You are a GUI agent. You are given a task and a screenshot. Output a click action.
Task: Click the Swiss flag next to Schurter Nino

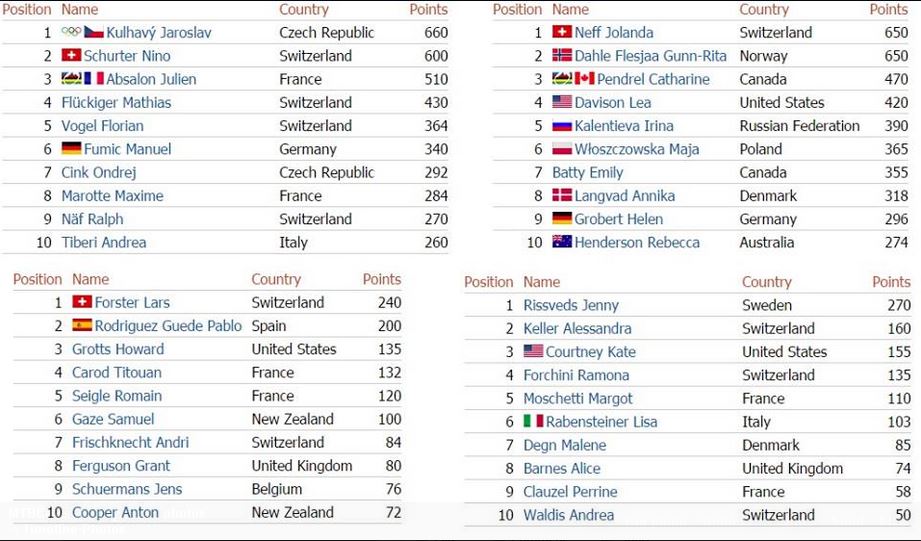(x=71, y=55)
